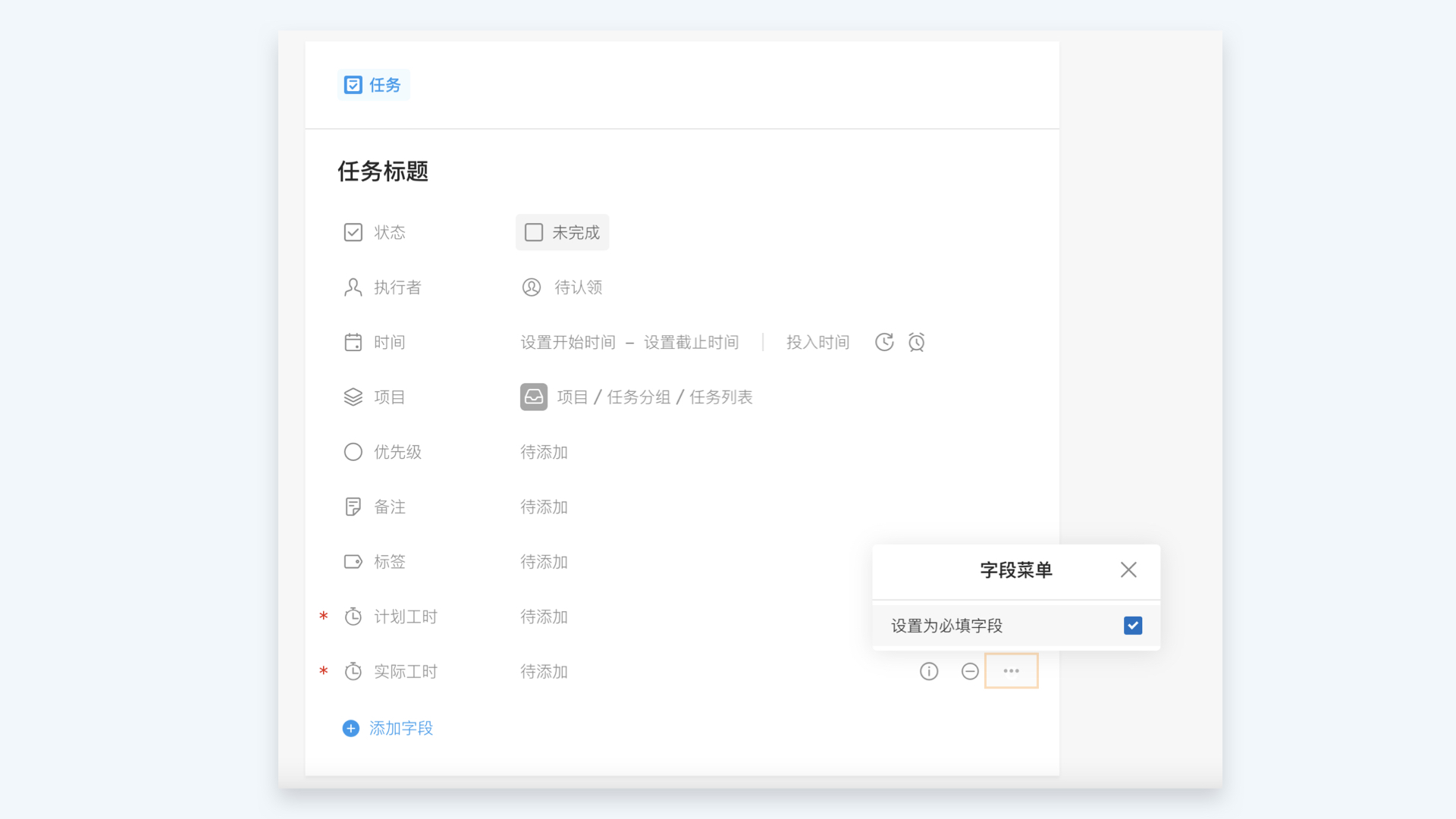Viewport: 1456px width, 819px height.
Task: Click the 备注 field label
Action: (390, 507)
